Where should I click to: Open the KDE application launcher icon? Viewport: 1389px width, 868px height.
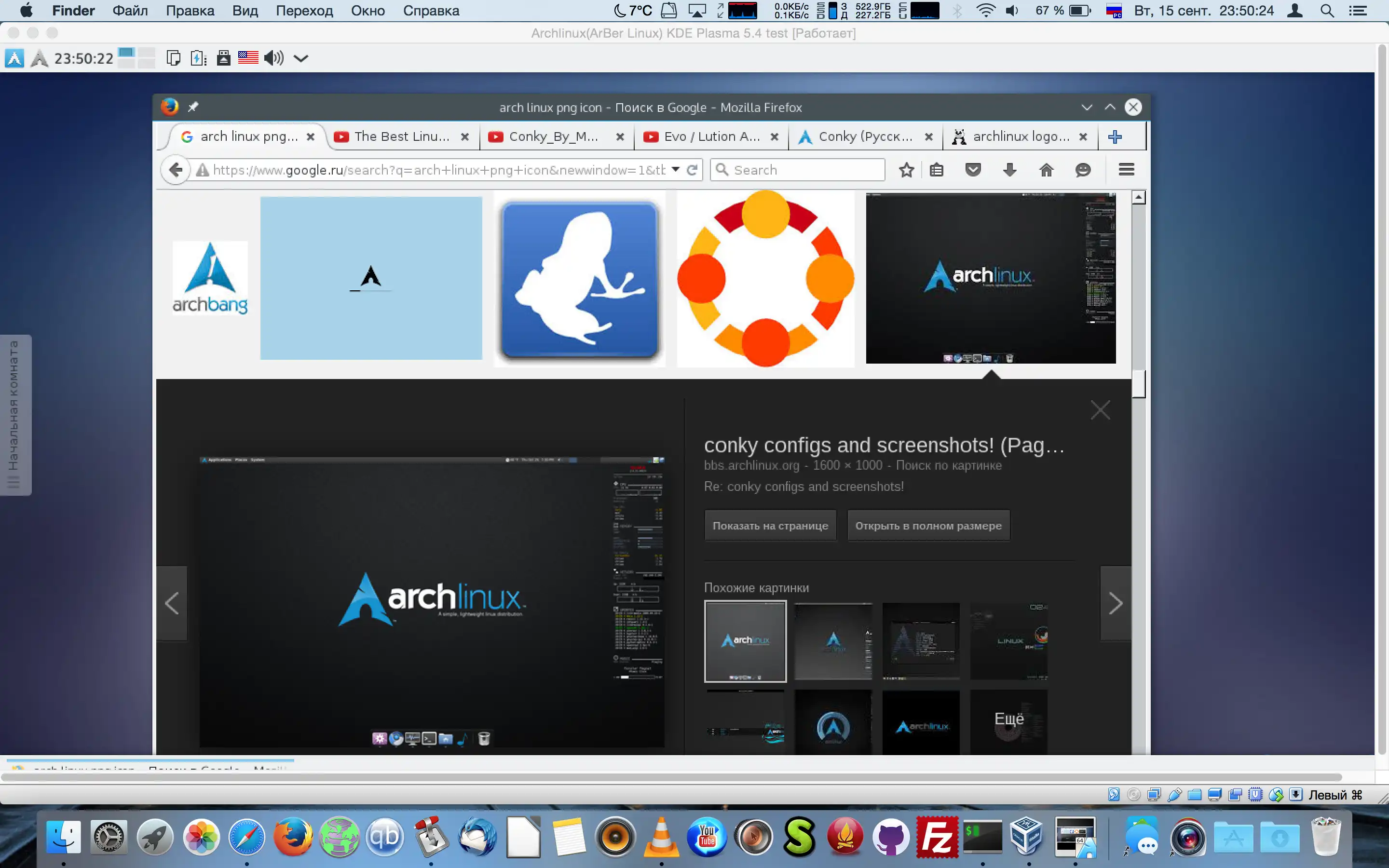[x=14, y=58]
